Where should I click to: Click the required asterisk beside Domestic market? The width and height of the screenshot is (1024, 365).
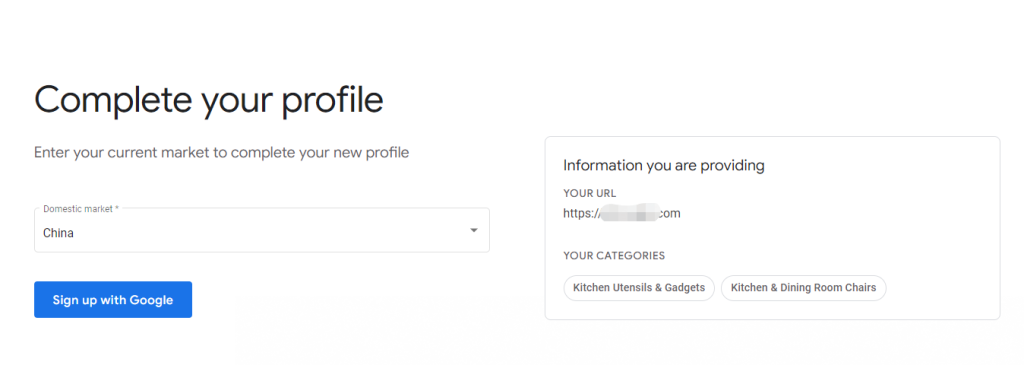click(117, 208)
